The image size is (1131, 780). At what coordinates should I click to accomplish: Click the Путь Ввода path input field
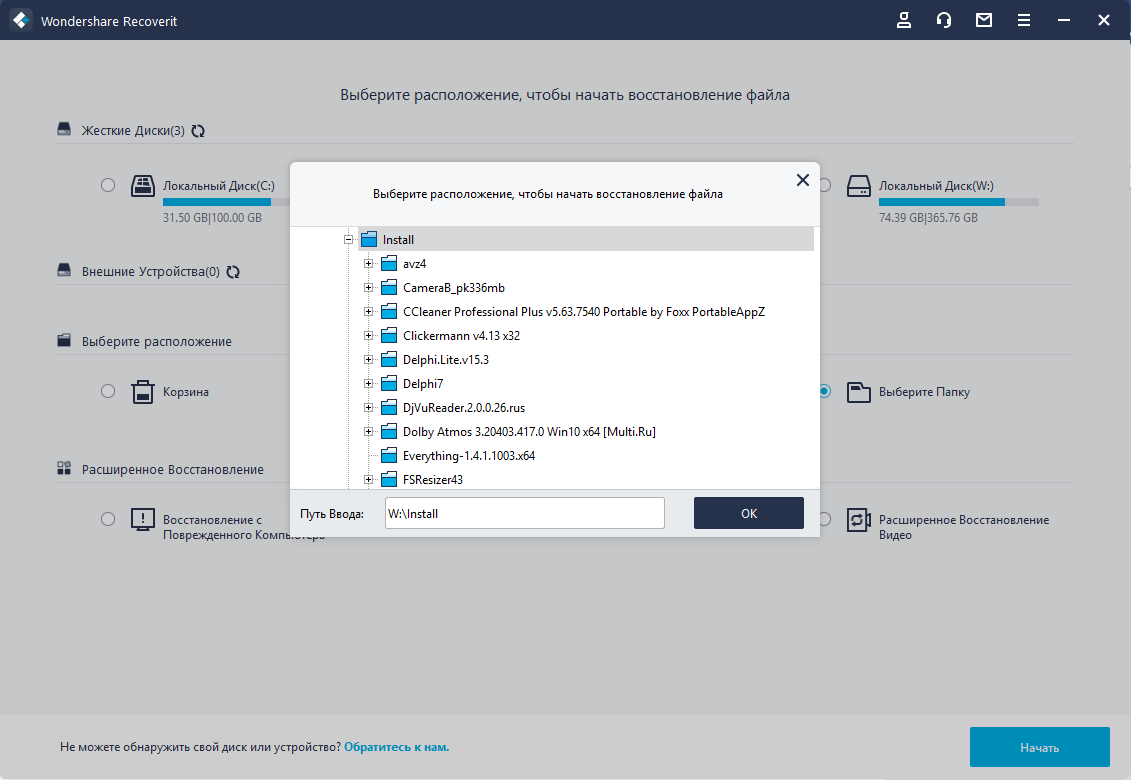524,513
